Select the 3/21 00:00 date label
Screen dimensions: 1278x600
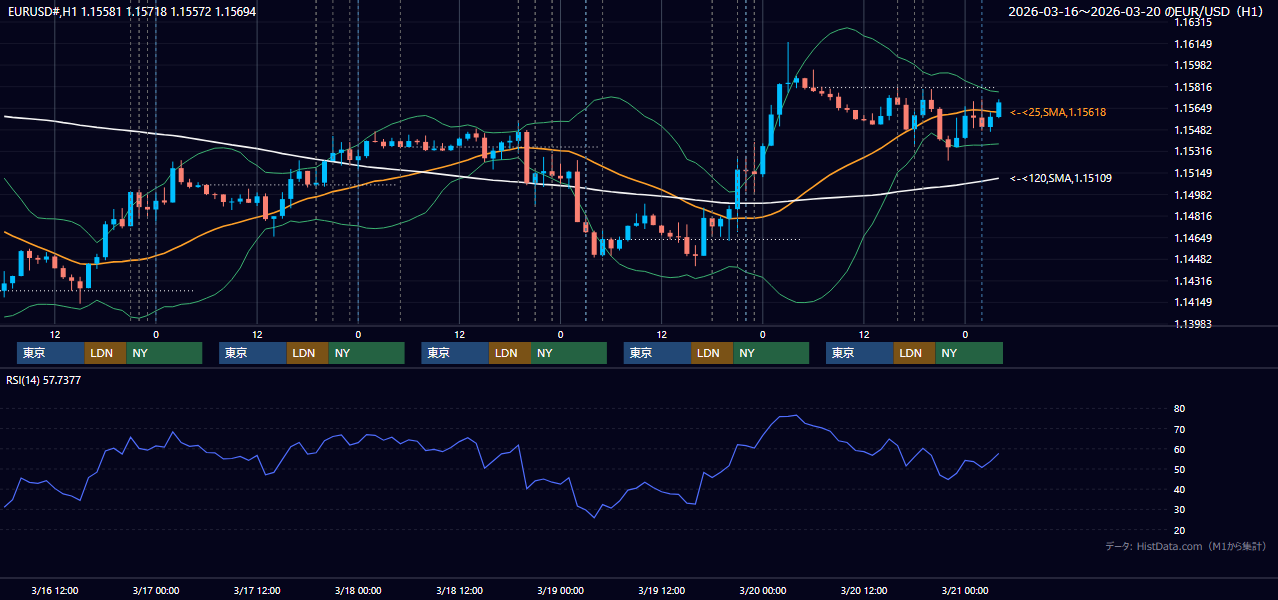click(x=965, y=590)
